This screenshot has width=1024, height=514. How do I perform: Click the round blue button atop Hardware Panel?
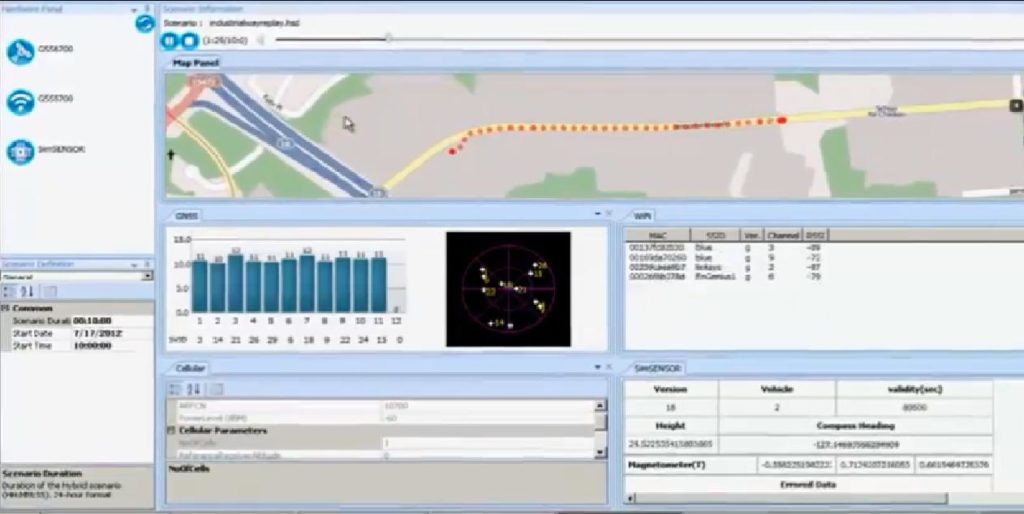[145, 23]
